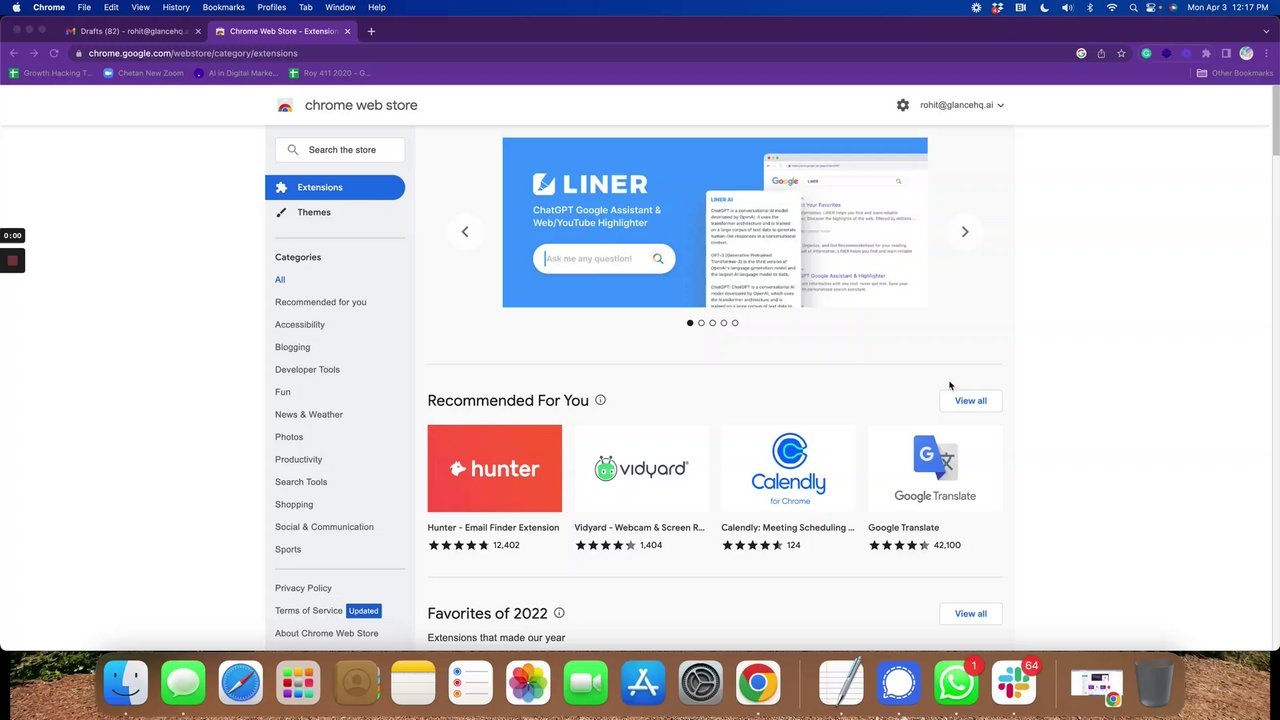Bookmark this page with the star icon
This screenshot has height=720, width=1280.
click(1121, 53)
